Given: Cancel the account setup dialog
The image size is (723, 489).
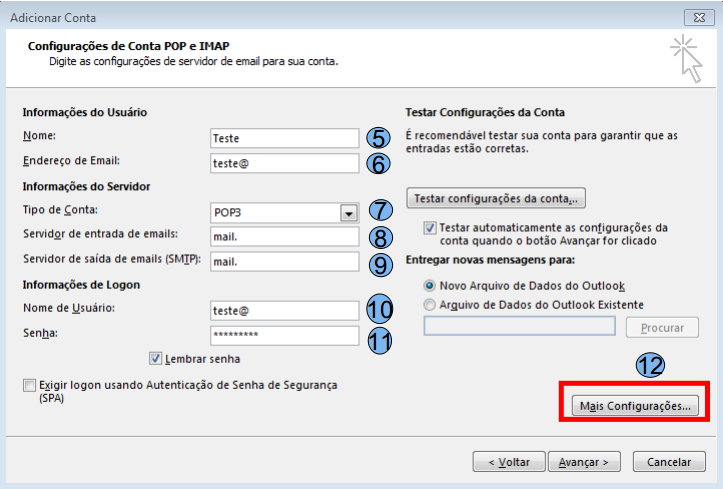Looking at the screenshot, I should (668, 462).
